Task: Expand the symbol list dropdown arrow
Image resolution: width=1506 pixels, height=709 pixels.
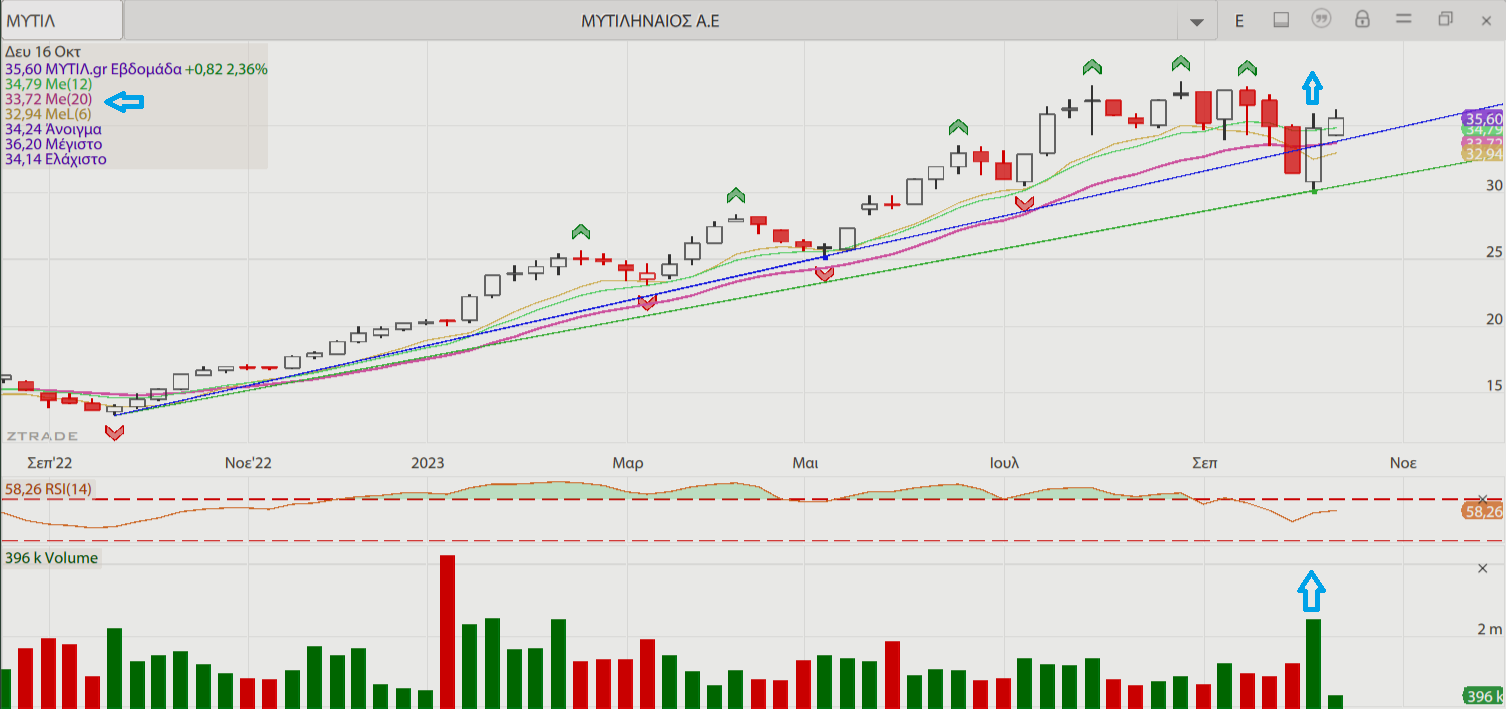Action: point(1196,21)
